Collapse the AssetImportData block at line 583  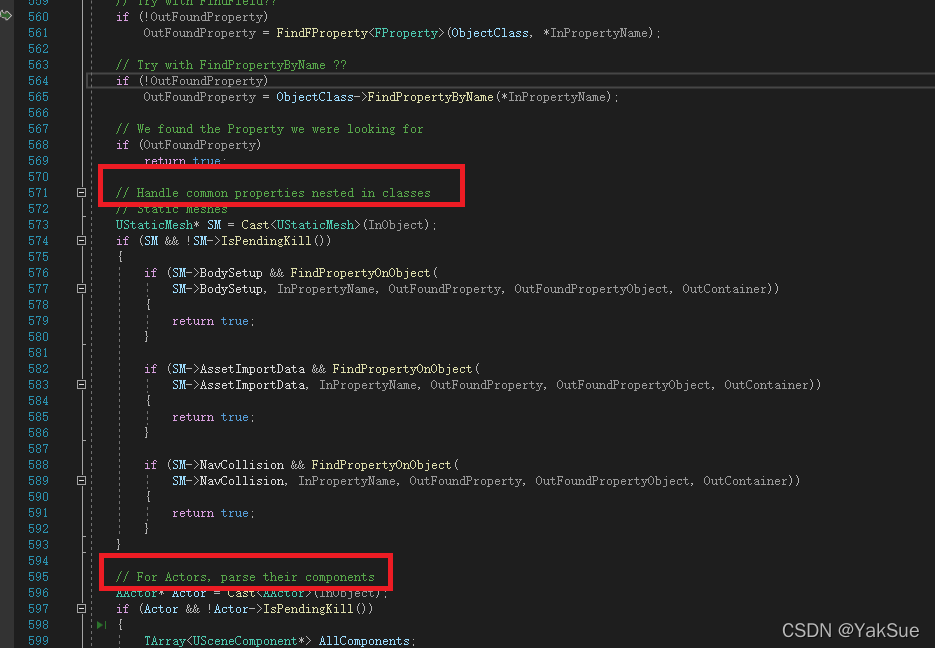(82, 385)
